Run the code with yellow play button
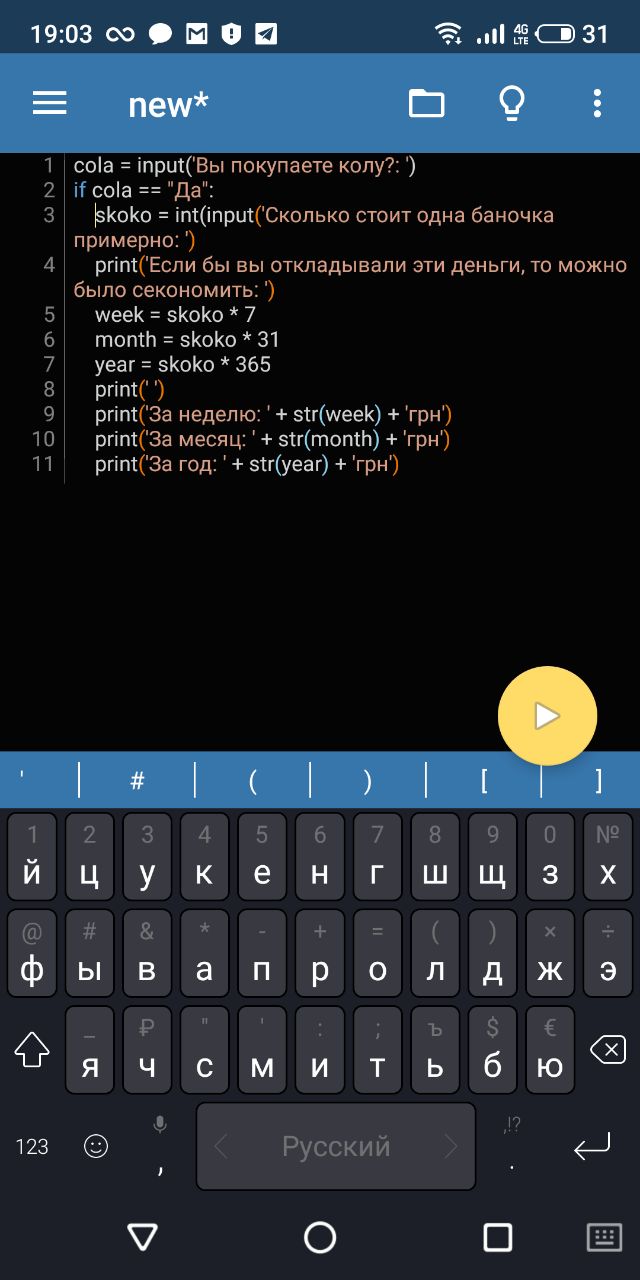 (x=547, y=715)
